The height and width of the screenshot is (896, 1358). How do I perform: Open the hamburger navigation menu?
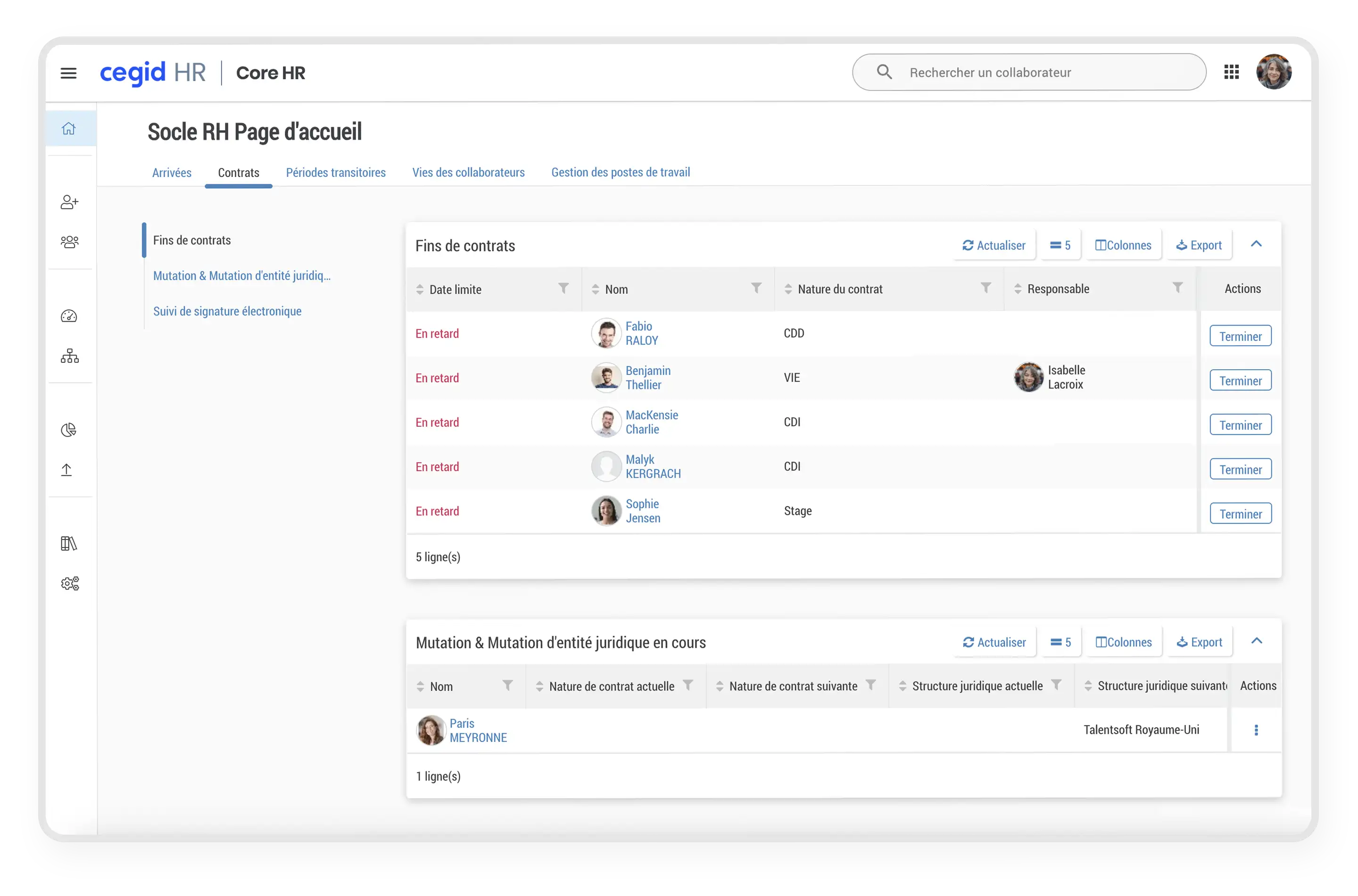click(x=68, y=73)
